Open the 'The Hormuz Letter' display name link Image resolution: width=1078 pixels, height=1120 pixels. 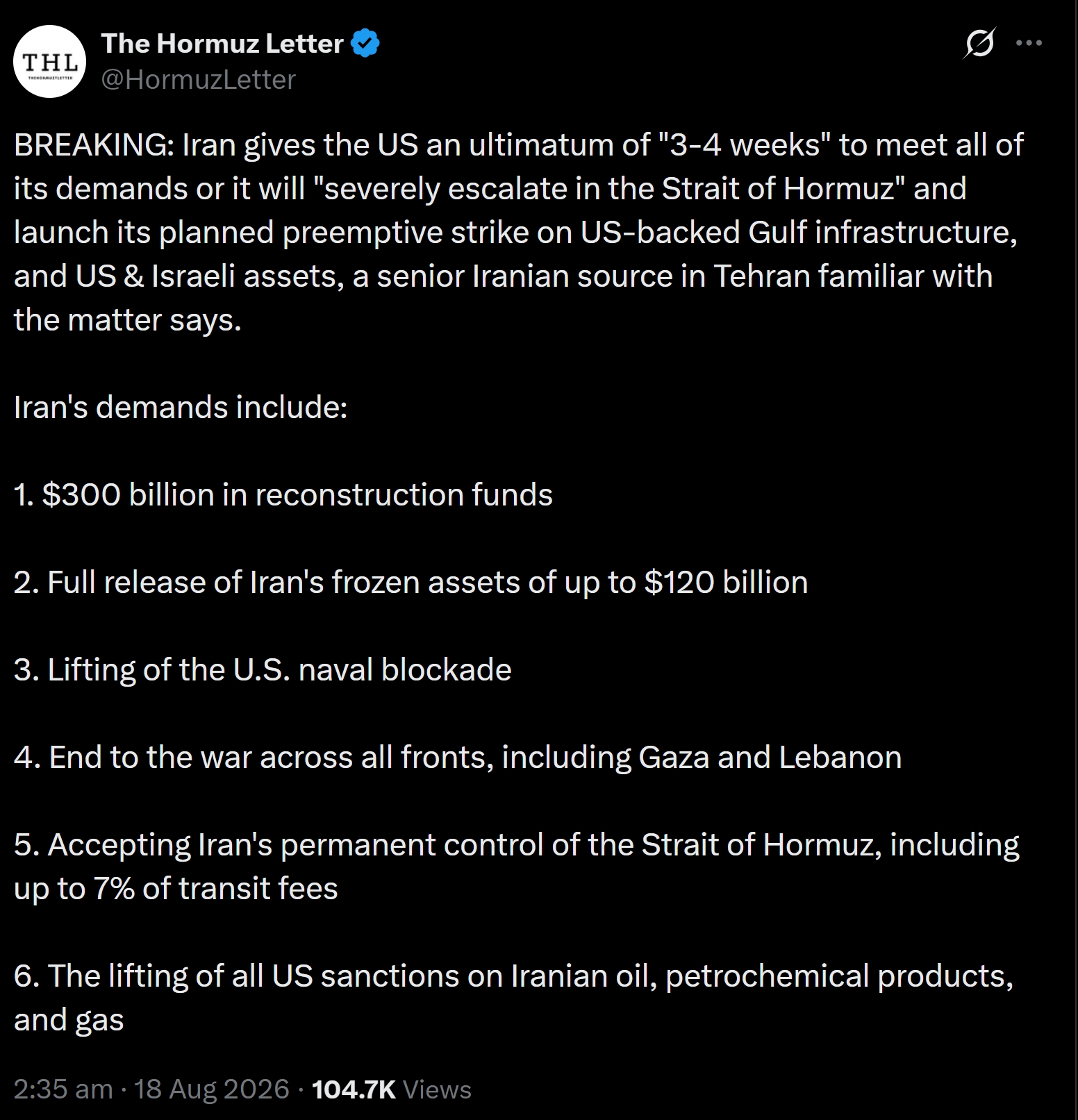[222, 43]
